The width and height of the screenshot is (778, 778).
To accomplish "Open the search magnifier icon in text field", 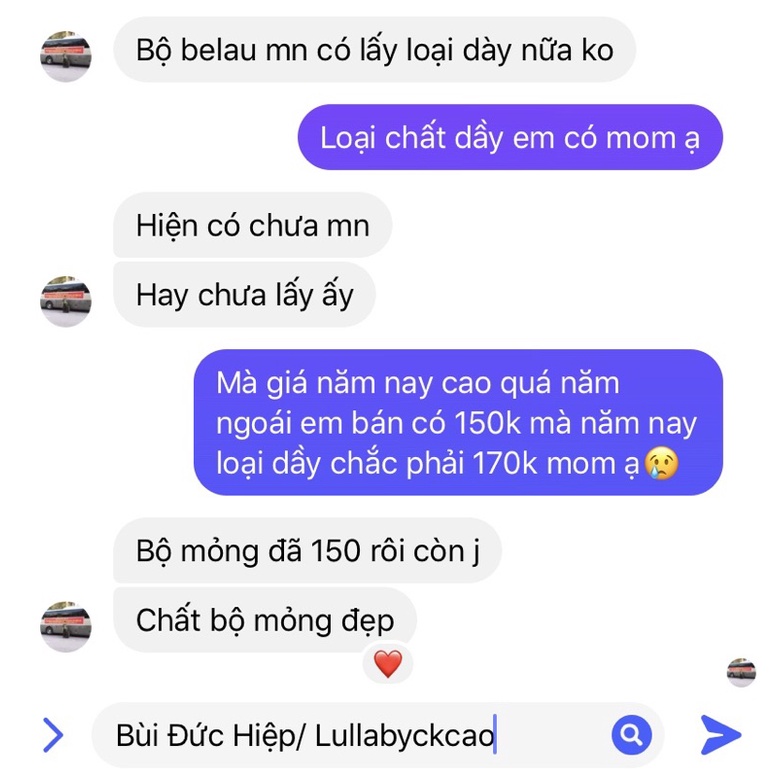I will pos(631,734).
